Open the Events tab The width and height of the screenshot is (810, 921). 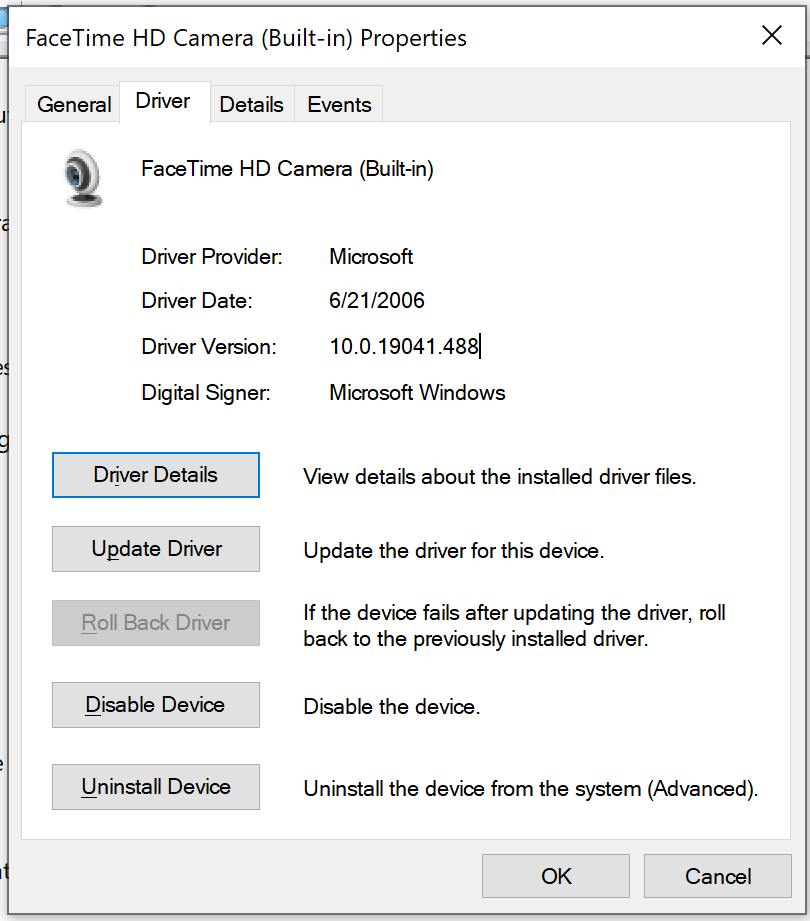pyautogui.click(x=338, y=104)
